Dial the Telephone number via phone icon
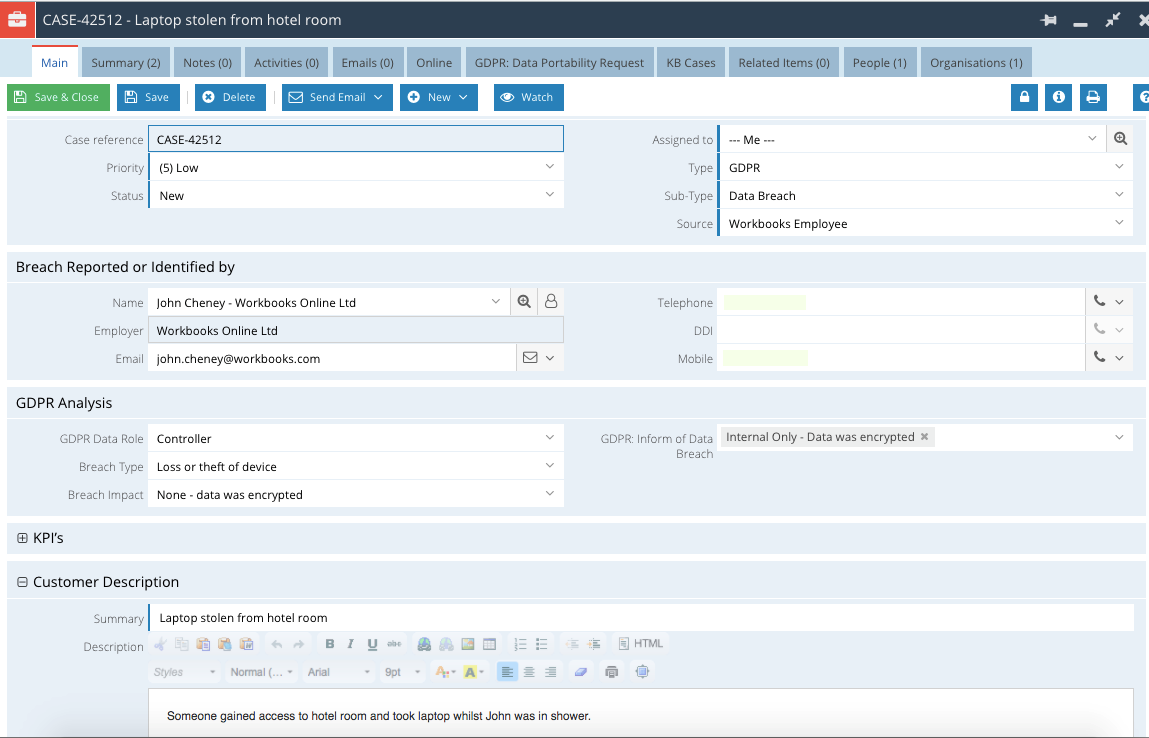This screenshot has height=738, width=1149. [1099, 301]
